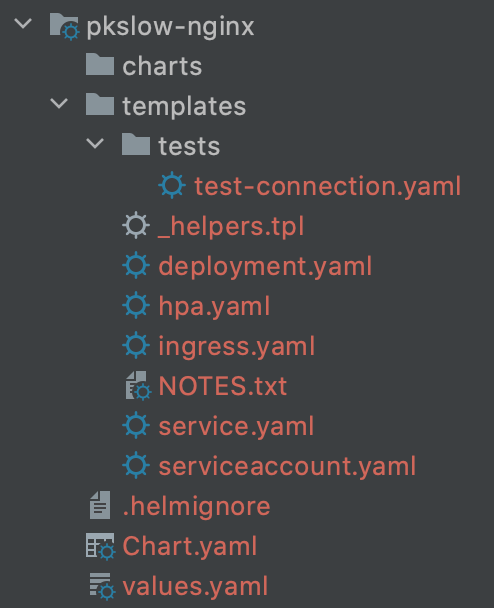Select the charts folder label
This screenshot has width=494, height=608.
click(162, 66)
